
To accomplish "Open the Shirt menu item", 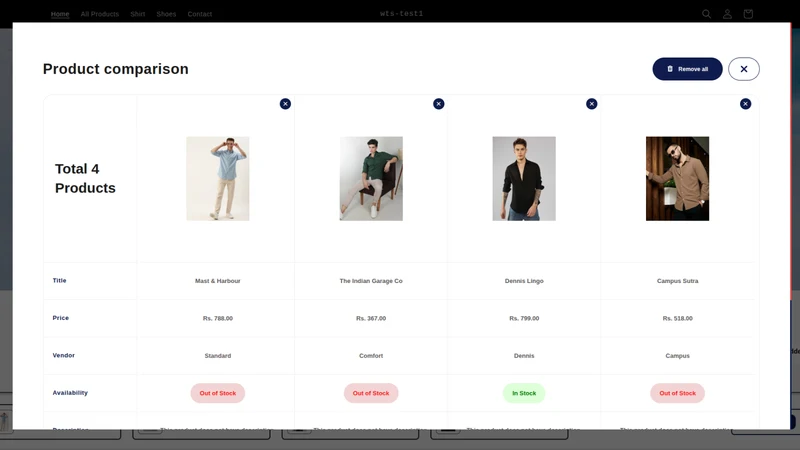I will click(138, 14).
